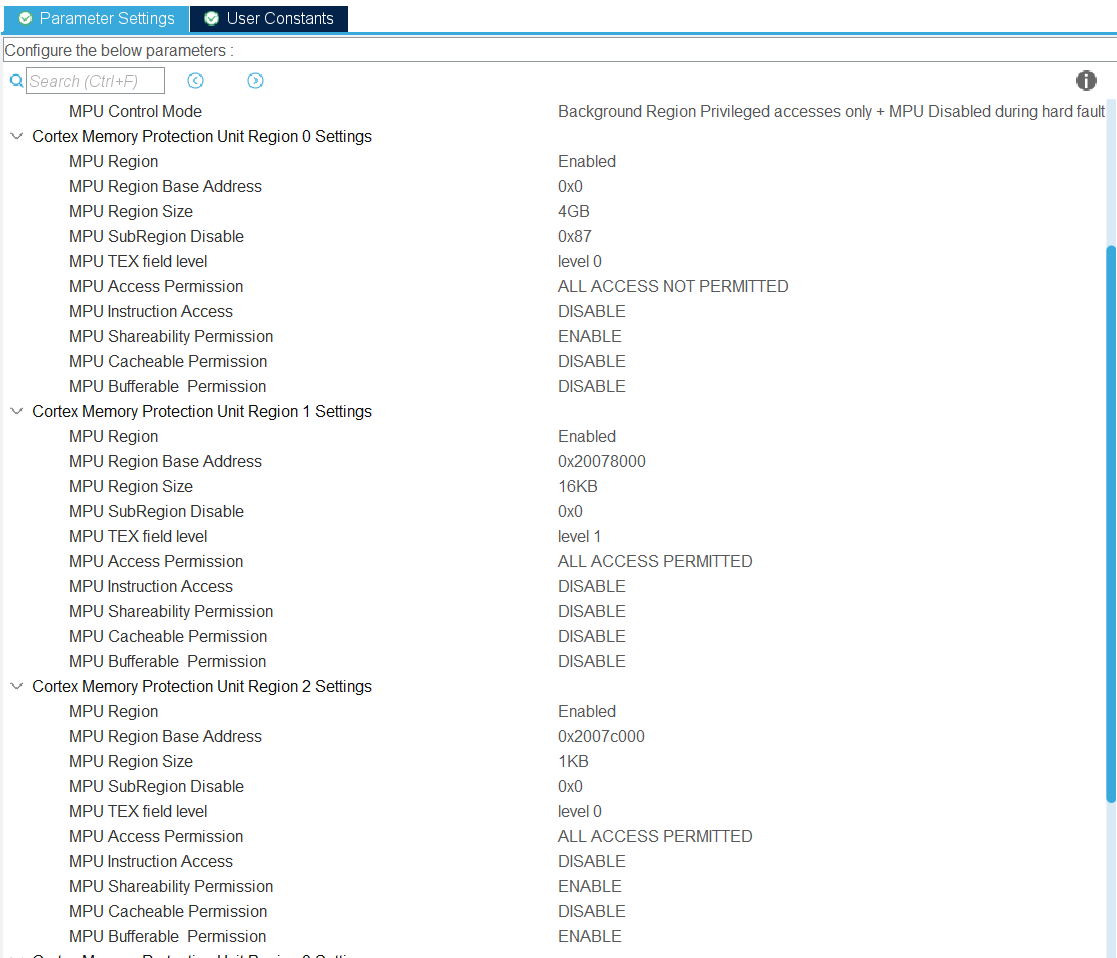The width and height of the screenshot is (1117, 958).
Task: Select Region 0 MPU Access Permission value
Action: pyautogui.click(x=673, y=286)
